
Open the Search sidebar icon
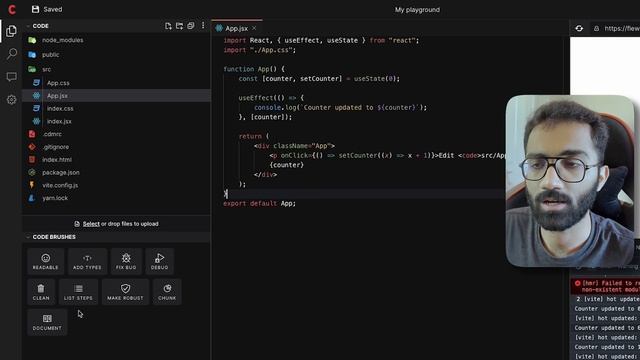(x=11, y=53)
